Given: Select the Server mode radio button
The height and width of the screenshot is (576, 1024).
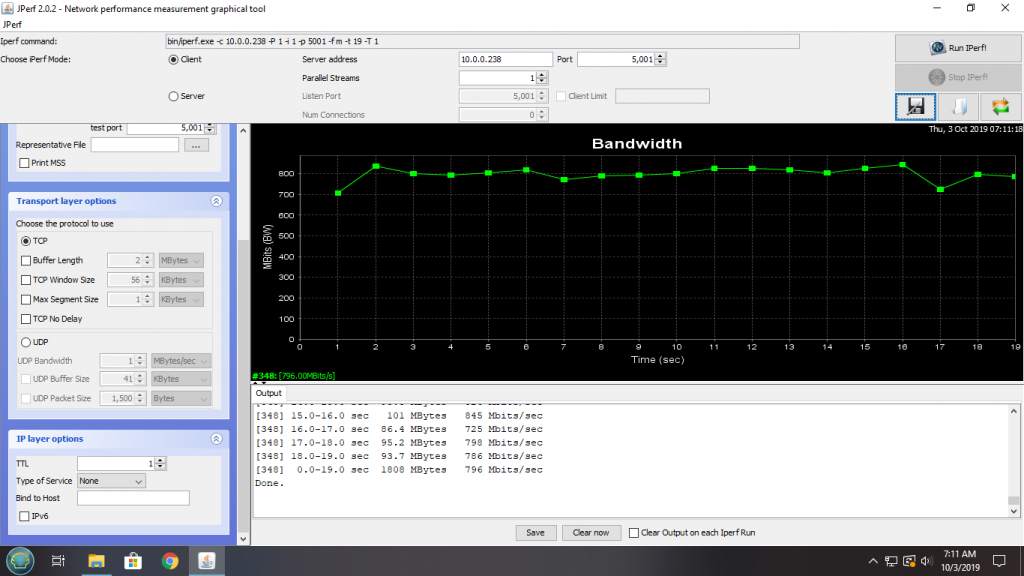Looking at the screenshot, I should [173, 96].
